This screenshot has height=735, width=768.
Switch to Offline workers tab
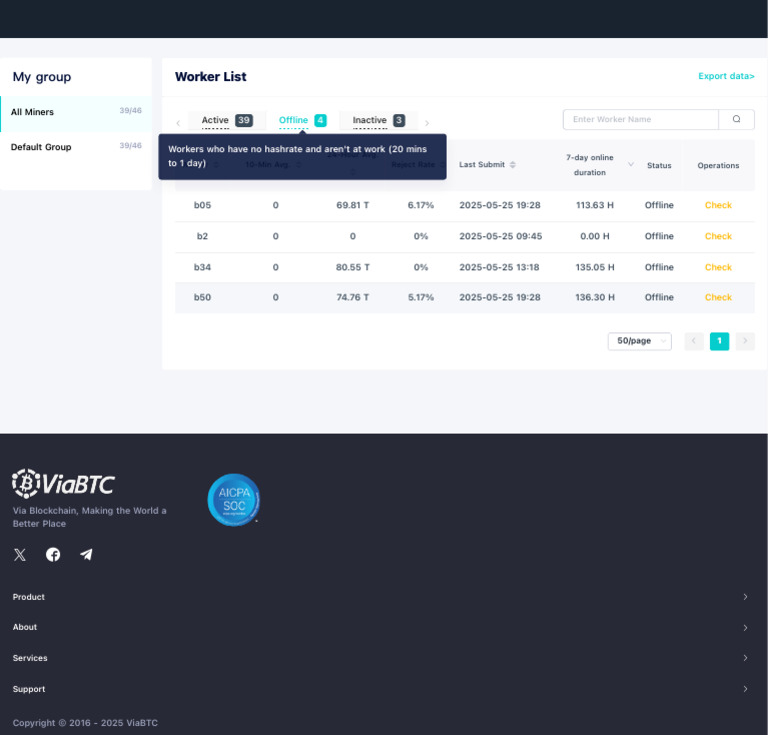tap(302, 120)
